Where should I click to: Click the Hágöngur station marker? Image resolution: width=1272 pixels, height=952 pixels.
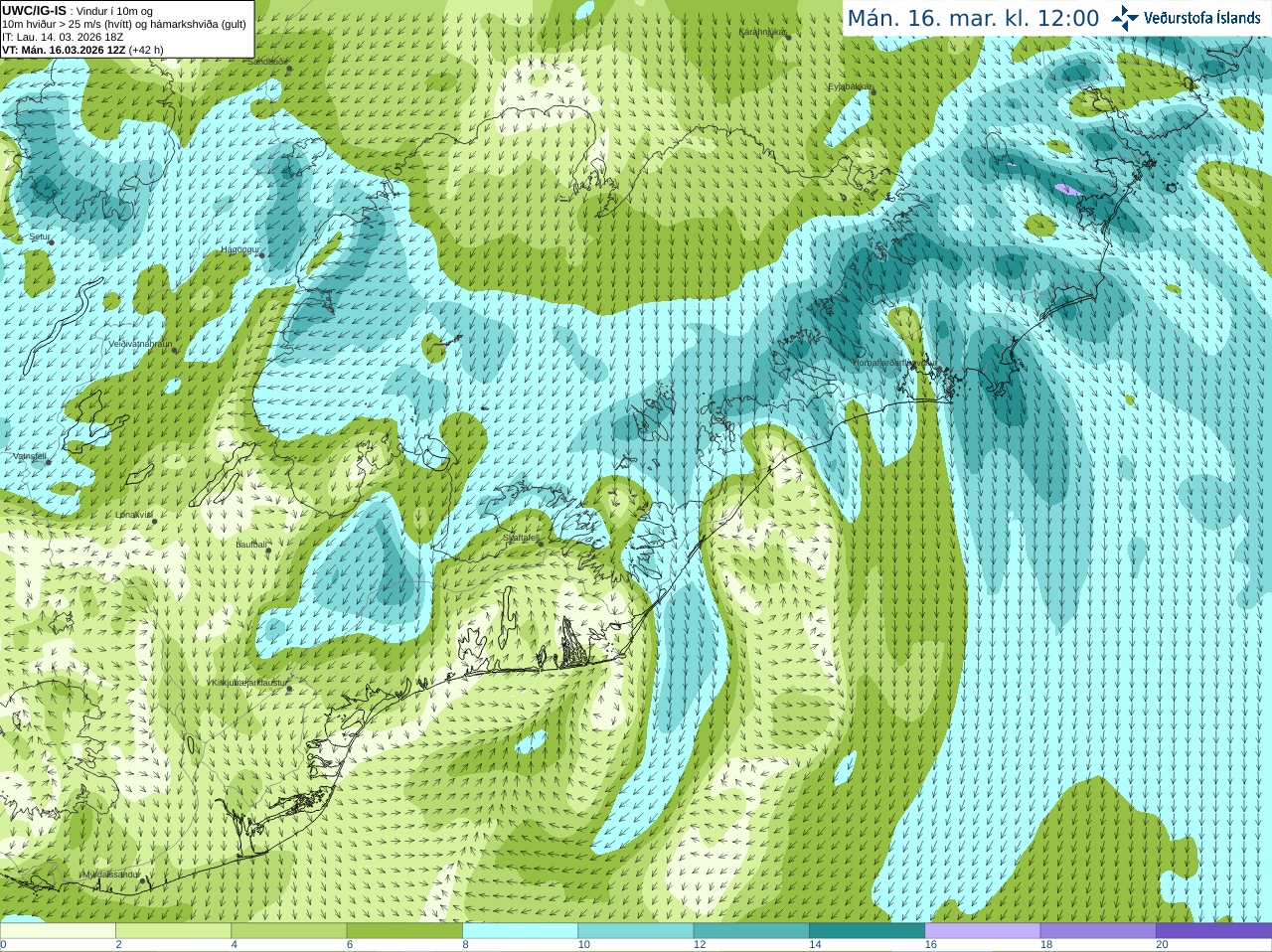[x=262, y=255]
